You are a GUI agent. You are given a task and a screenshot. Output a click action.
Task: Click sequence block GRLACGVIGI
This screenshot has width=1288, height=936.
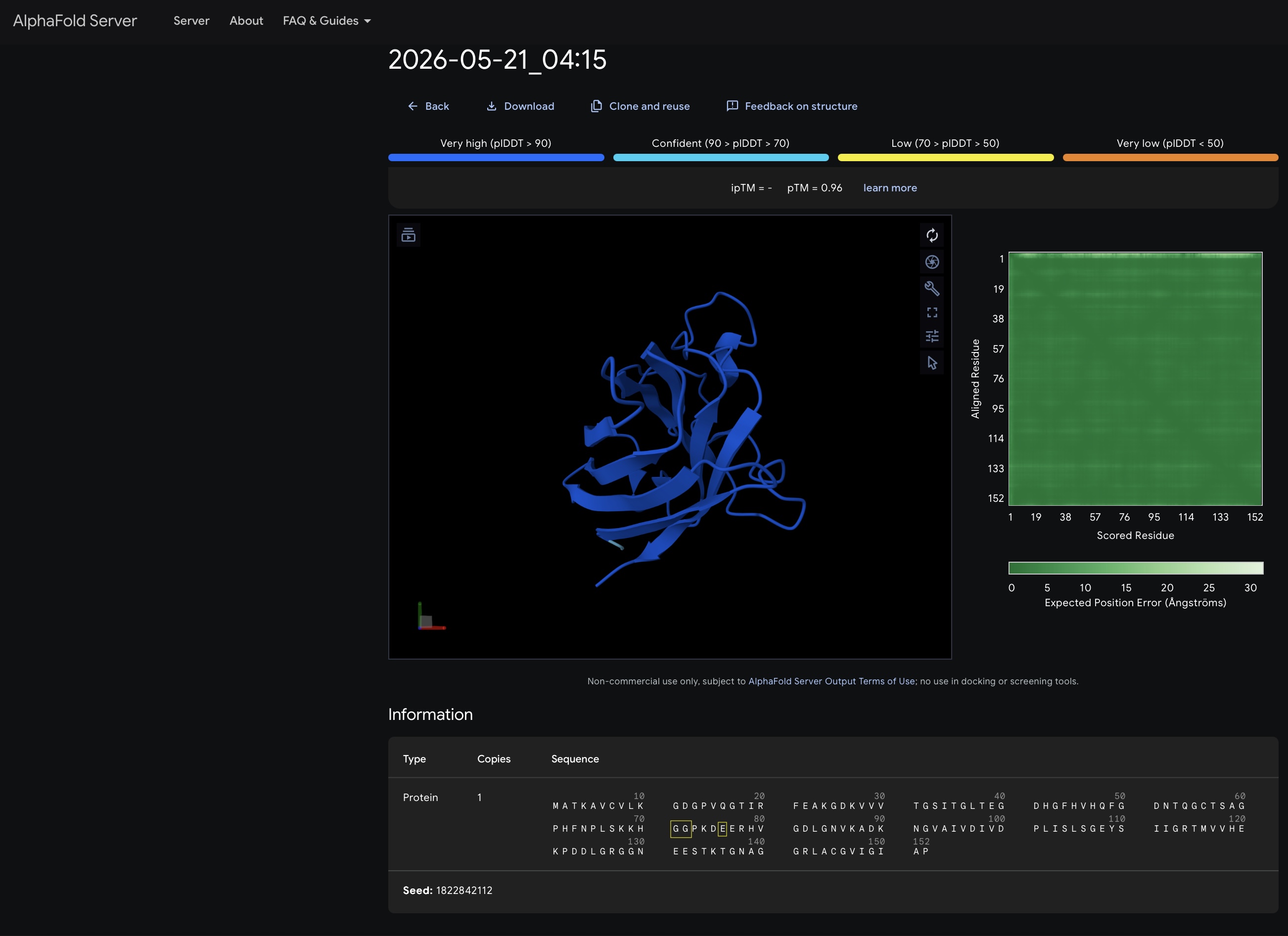[x=839, y=851]
